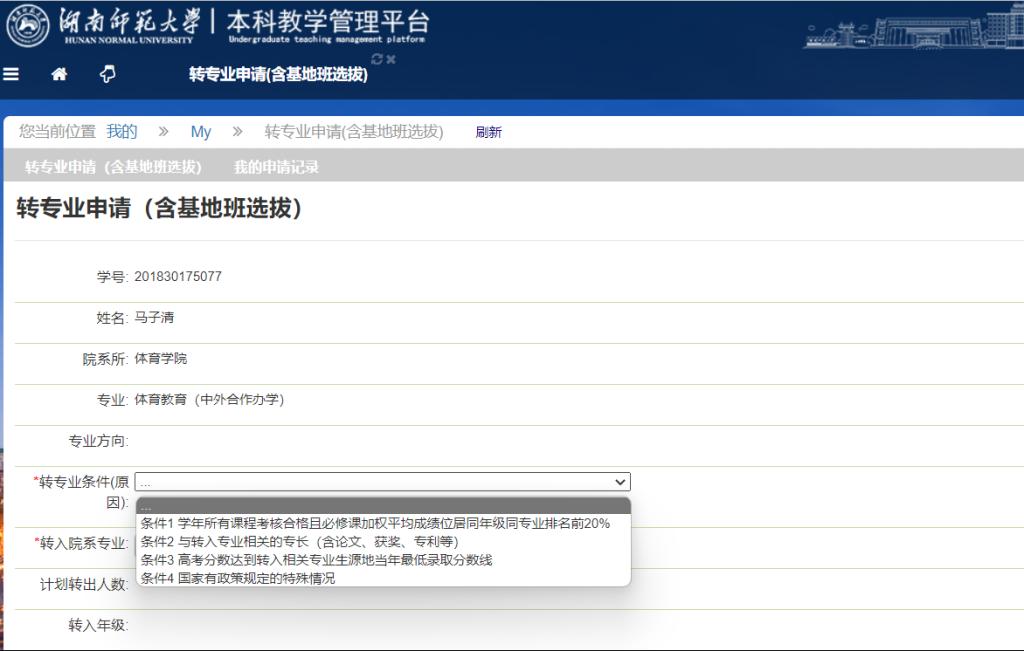
Task: Refresh the tab using the small reload icon
Action: click(376, 59)
